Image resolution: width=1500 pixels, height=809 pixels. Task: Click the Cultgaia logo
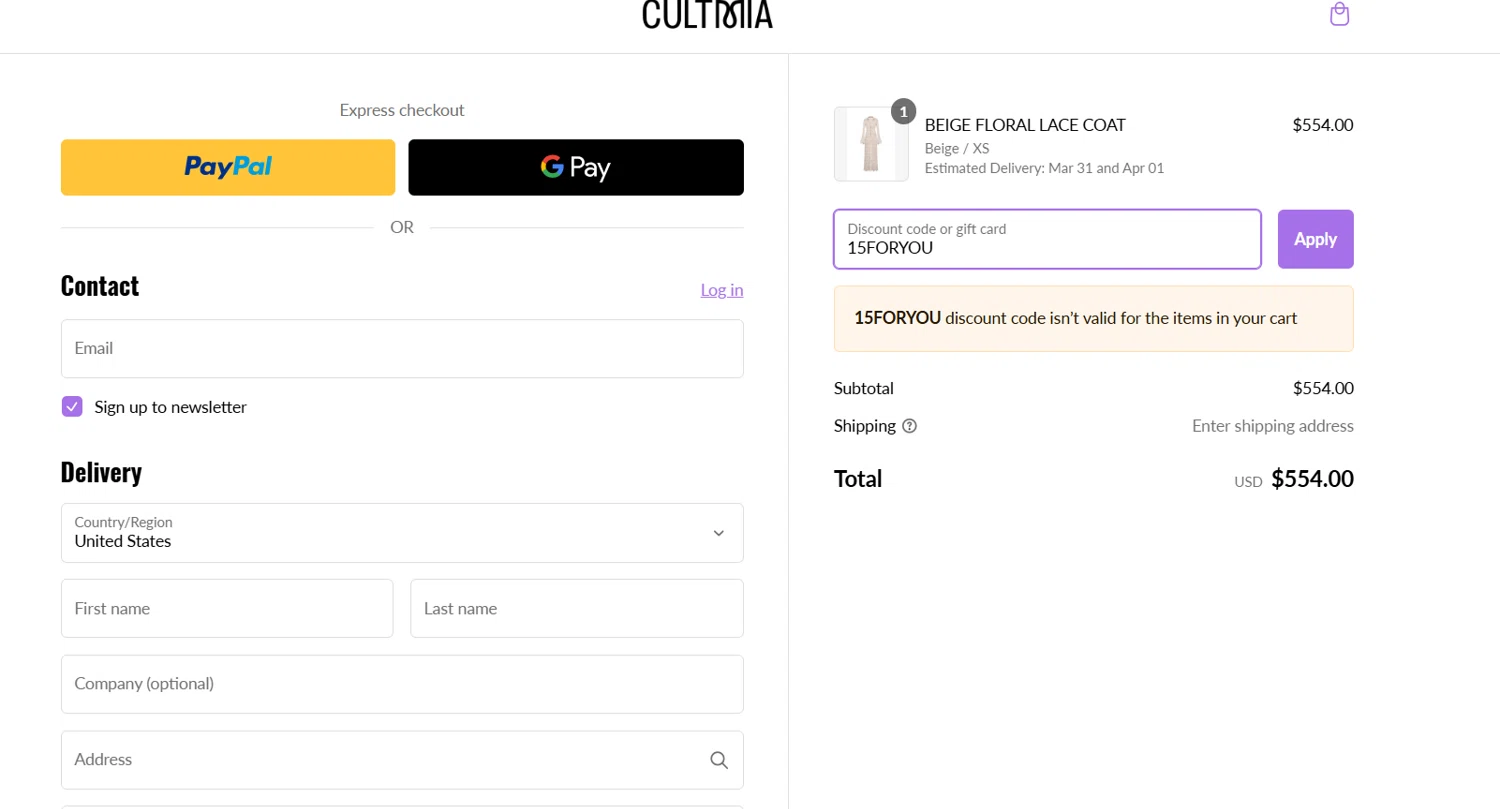click(x=707, y=14)
